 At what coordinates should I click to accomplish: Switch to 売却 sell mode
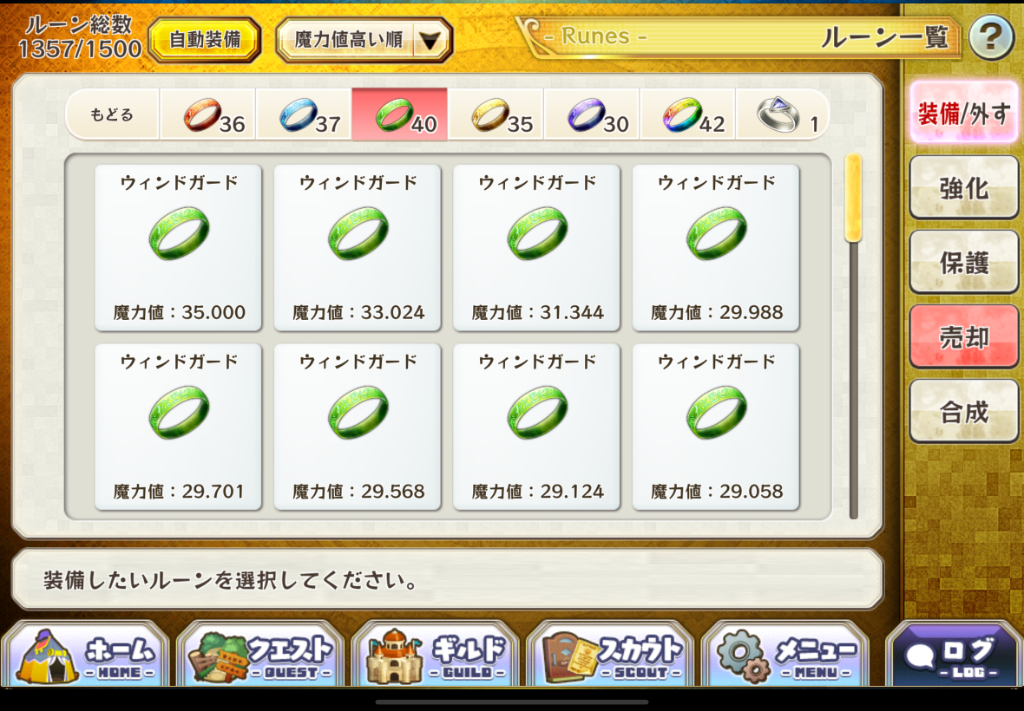[x=963, y=337]
